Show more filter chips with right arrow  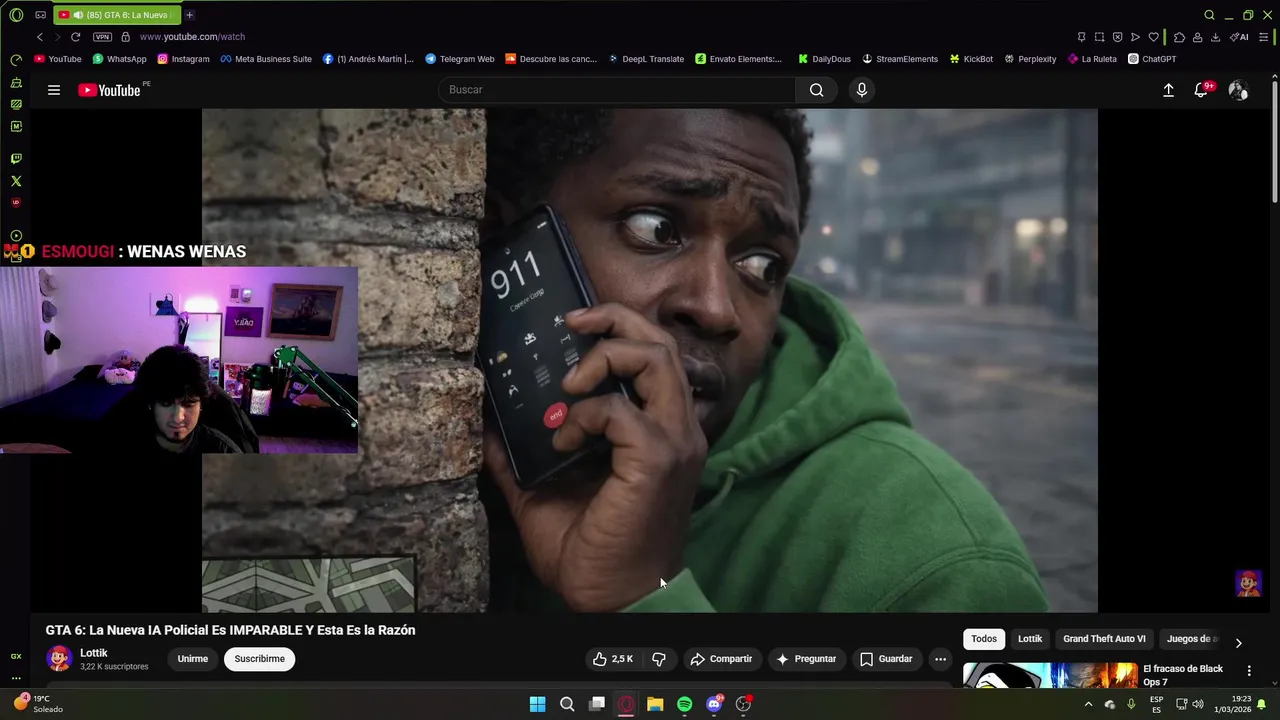click(1238, 643)
